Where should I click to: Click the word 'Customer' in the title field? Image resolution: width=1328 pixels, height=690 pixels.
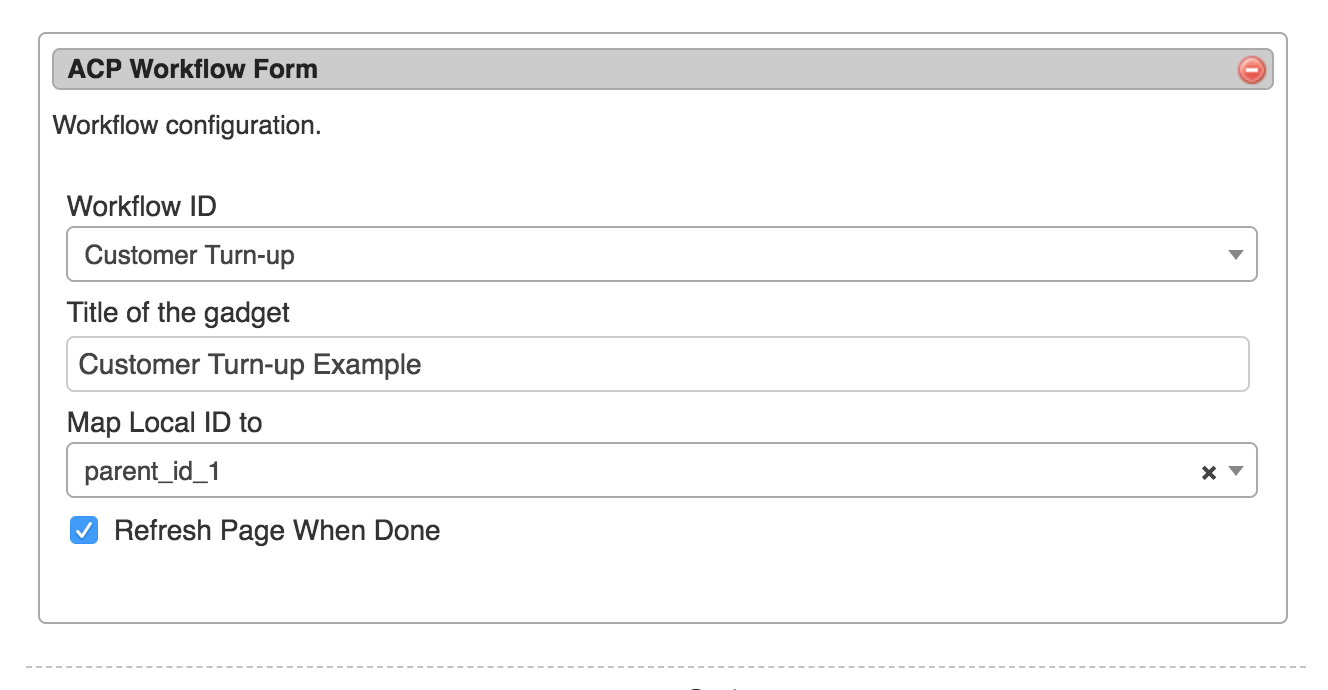[x=139, y=364]
